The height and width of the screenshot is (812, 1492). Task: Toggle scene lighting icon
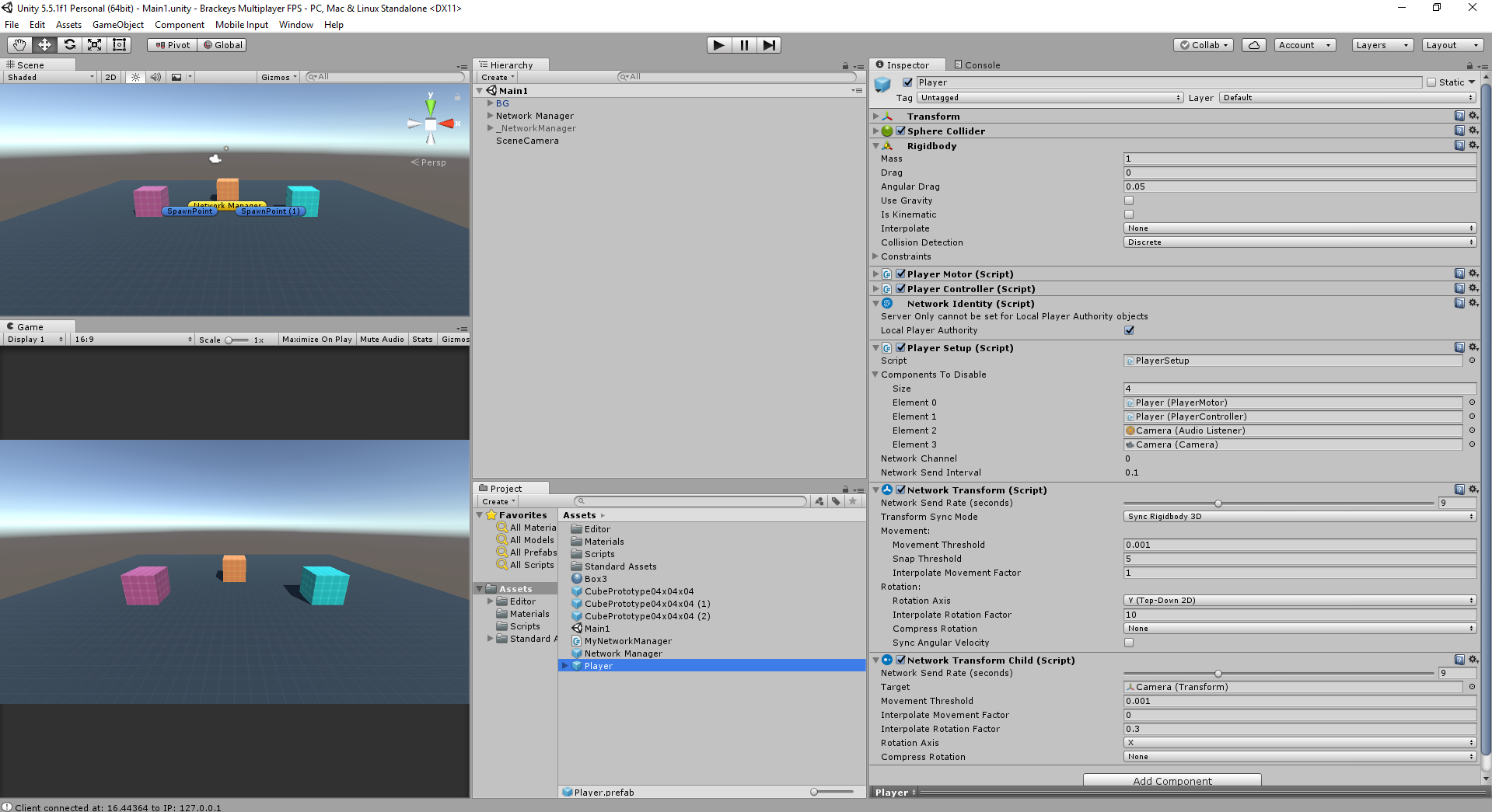coord(135,77)
